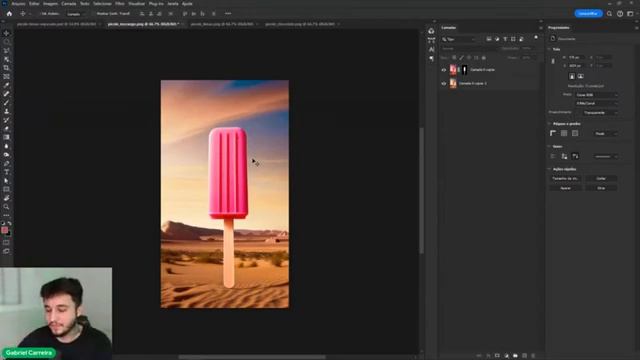
Task: Select the Brush tool
Action: 6,102
